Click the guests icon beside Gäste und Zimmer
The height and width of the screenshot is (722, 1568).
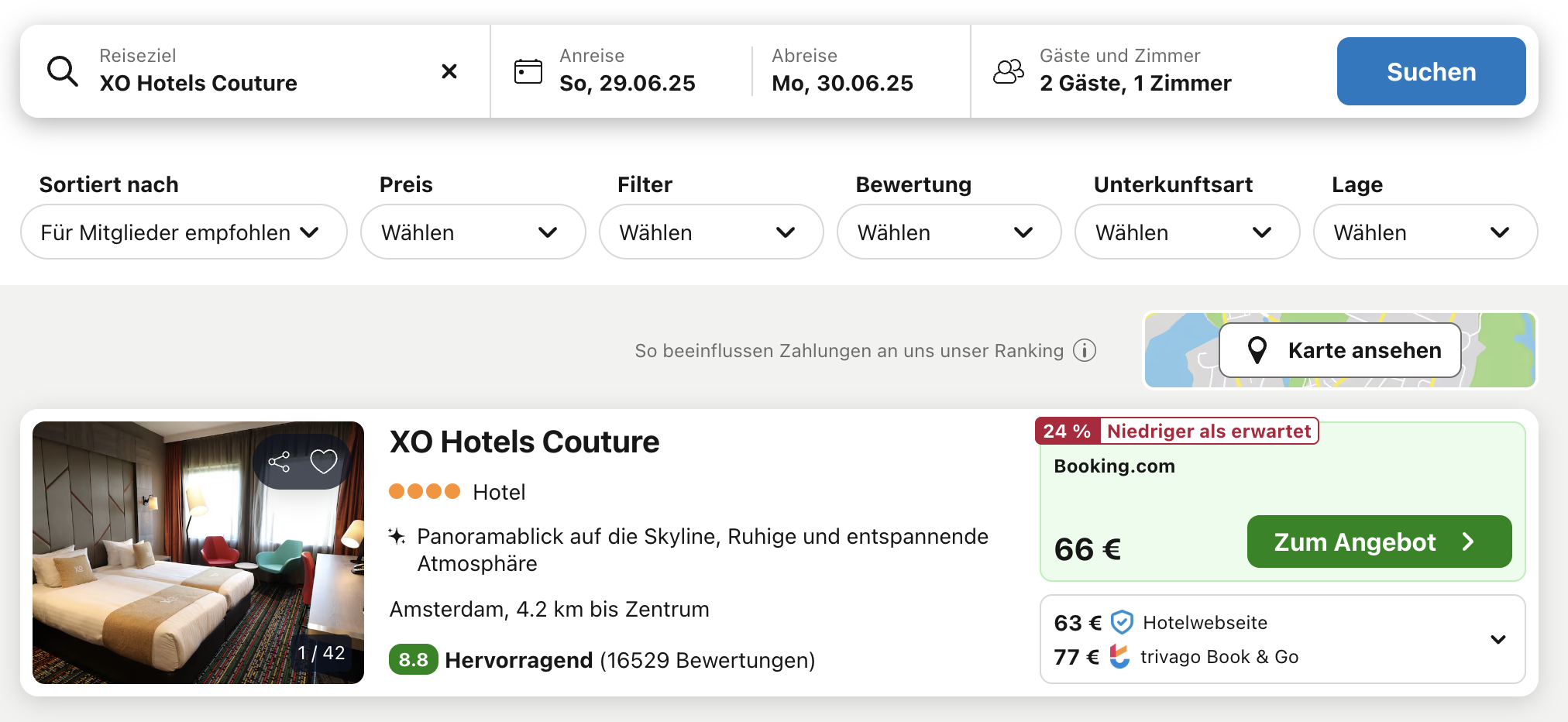tap(1008, 71)
